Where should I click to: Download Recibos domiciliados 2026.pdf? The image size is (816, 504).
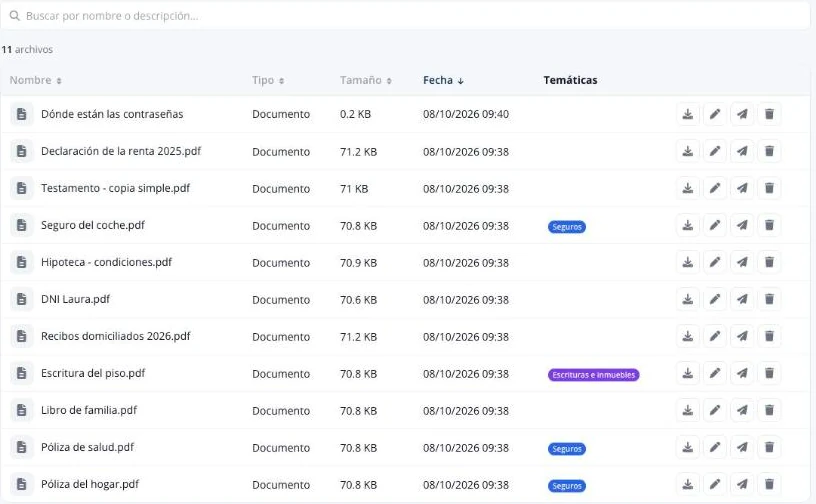[x=687, y=336]
